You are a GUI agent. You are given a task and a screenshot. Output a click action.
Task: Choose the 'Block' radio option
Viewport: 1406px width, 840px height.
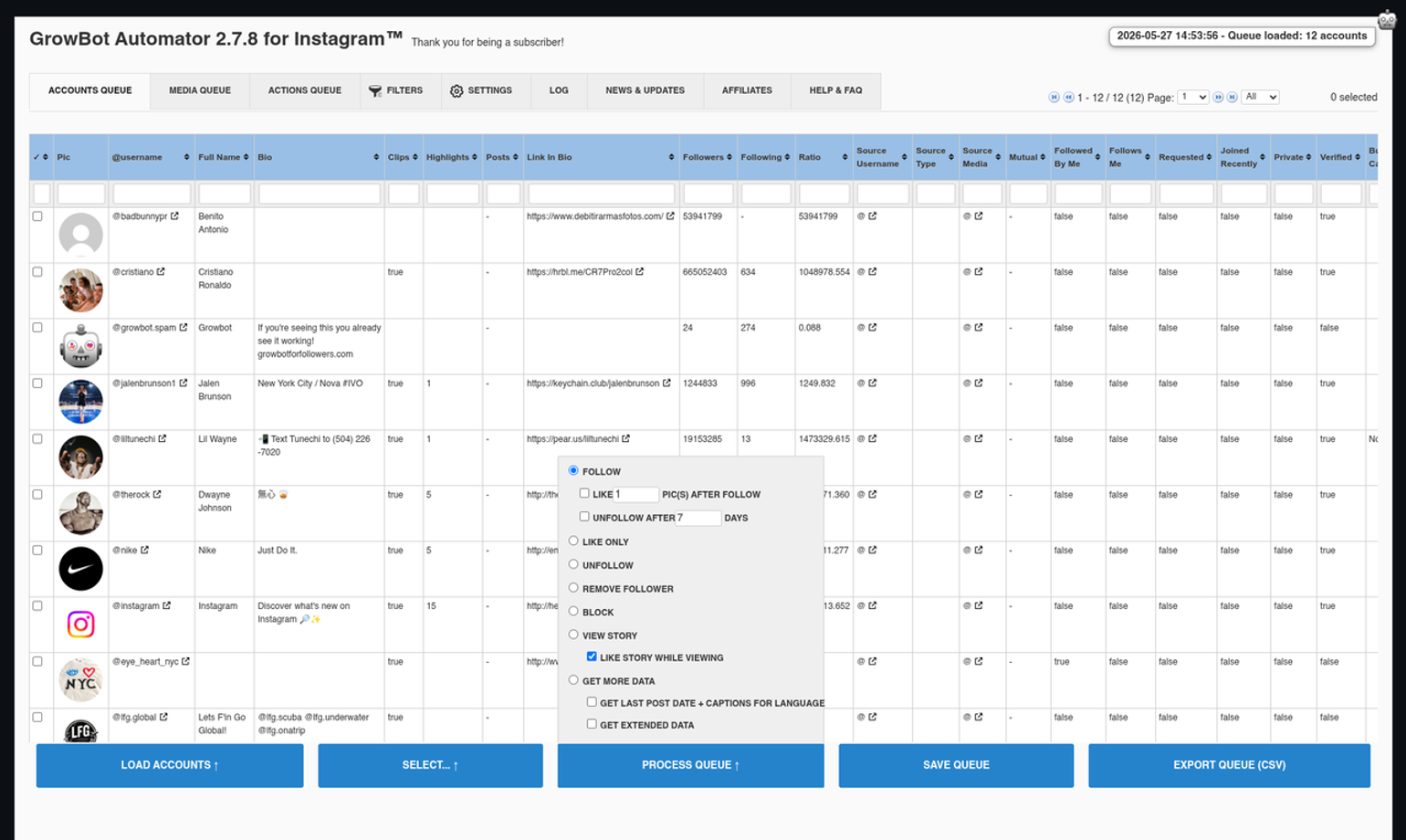(x=573, y=611)
